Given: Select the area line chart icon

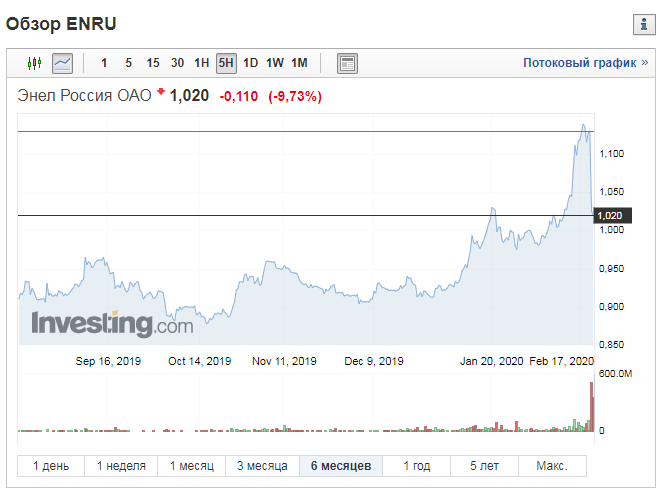Looking at the screenshot, I should point(62,63).
